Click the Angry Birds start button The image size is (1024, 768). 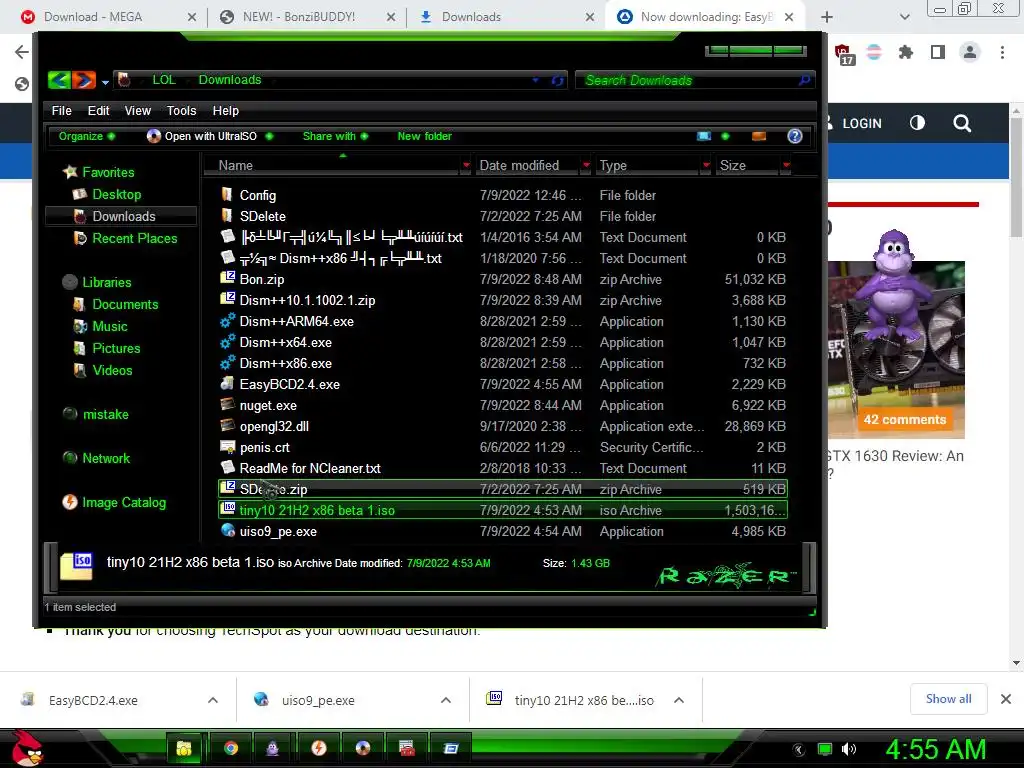[x=26, y=748]
